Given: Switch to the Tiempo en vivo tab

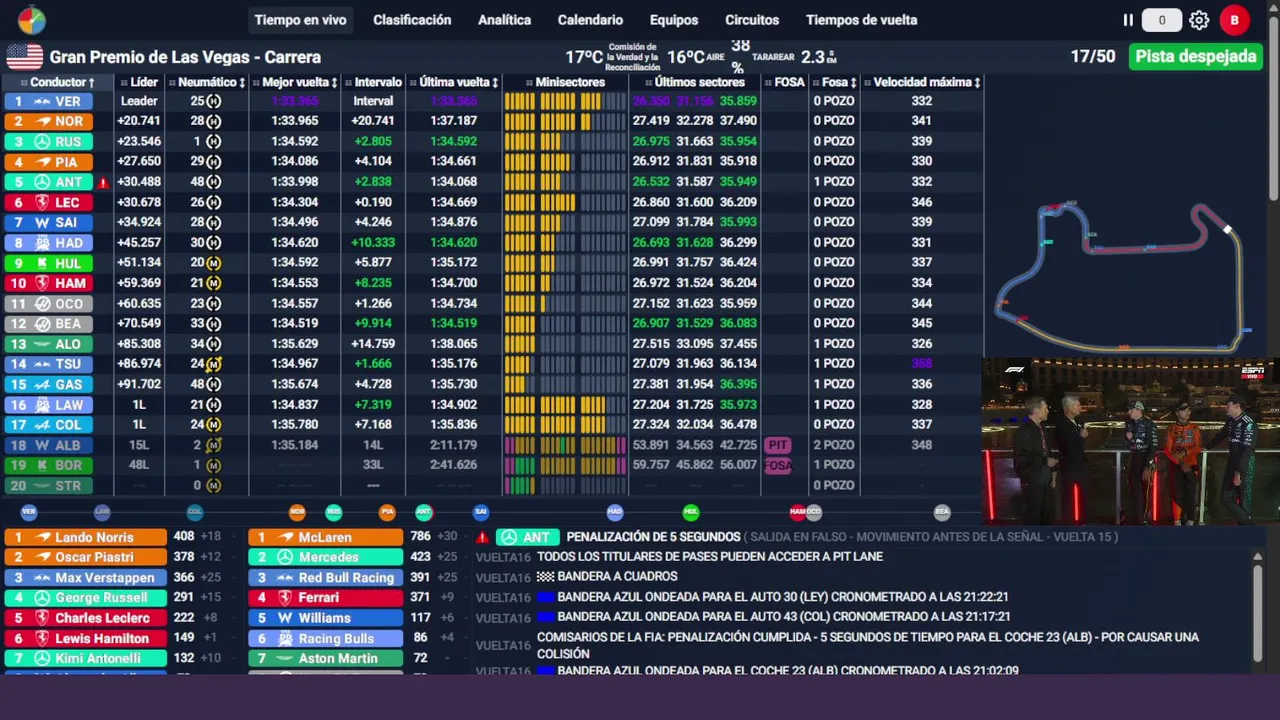Looking at the screenshot, I should click(300, 20).
